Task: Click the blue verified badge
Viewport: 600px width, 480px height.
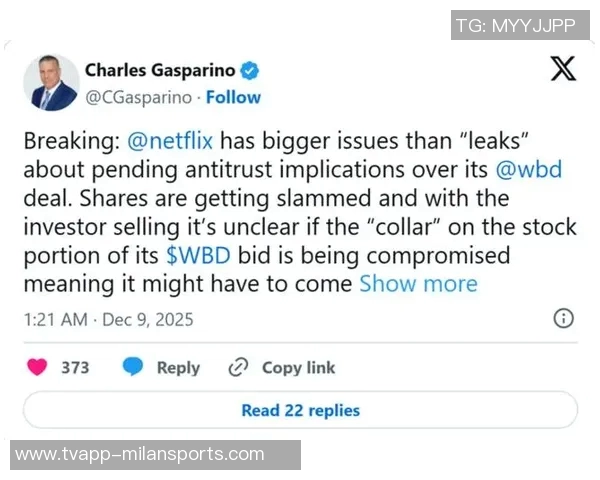Action: click(x=251, y=70)
